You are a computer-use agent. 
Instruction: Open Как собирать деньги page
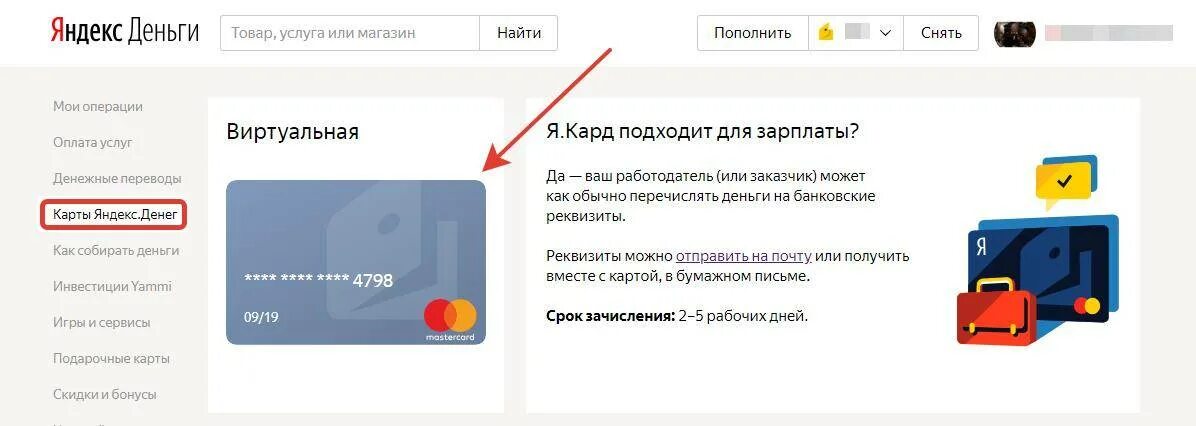pos(116,251)
